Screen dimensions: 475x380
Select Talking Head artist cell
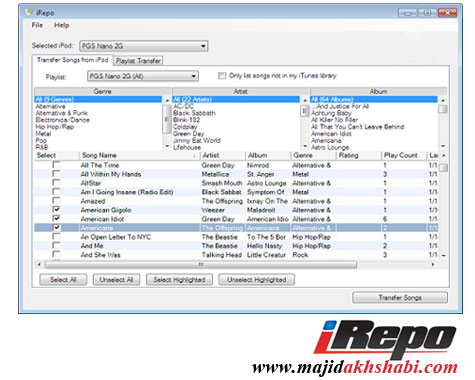tap(222, 255)
